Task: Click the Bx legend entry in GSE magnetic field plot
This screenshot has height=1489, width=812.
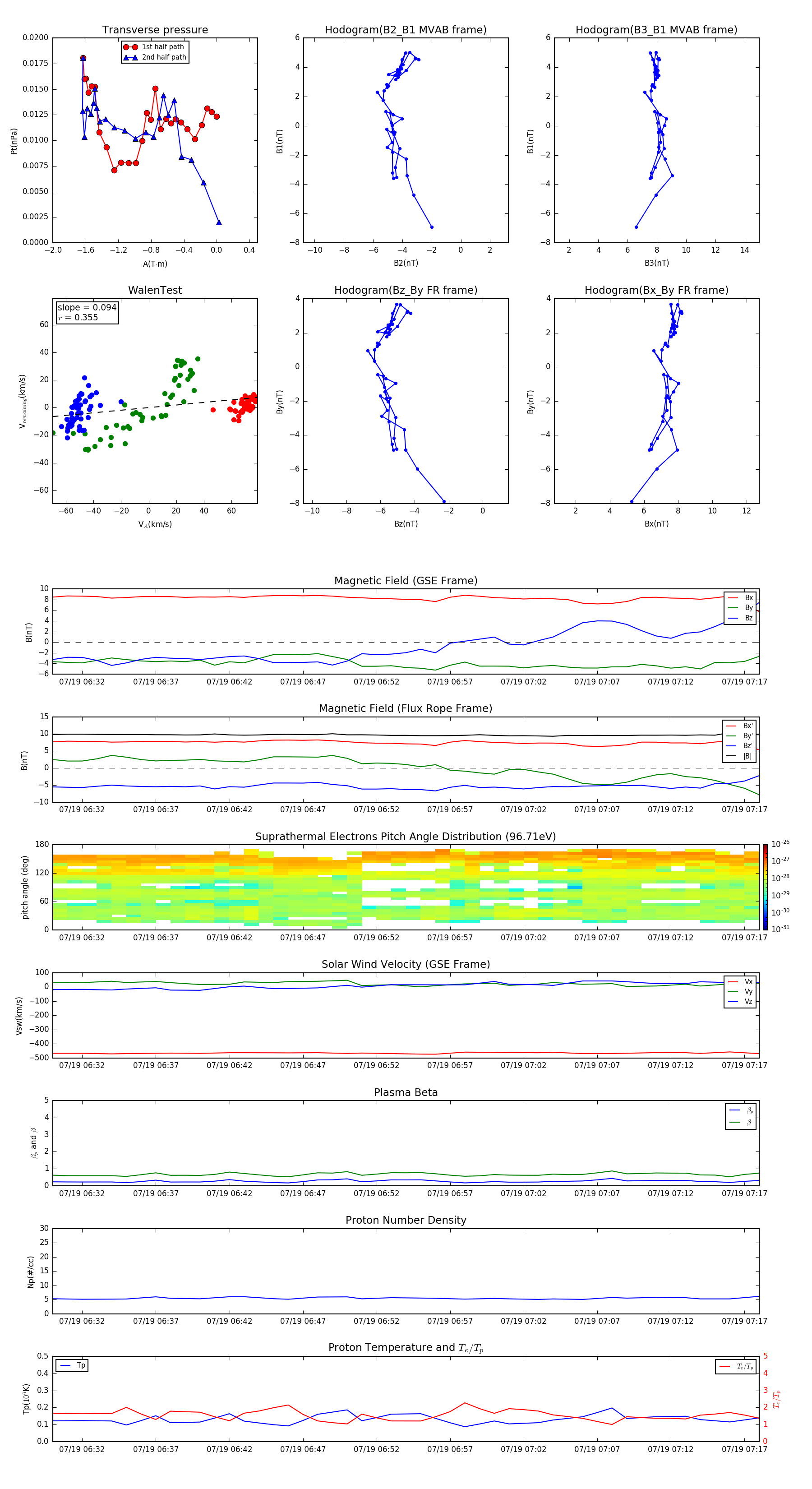Action: pos(740,598)
